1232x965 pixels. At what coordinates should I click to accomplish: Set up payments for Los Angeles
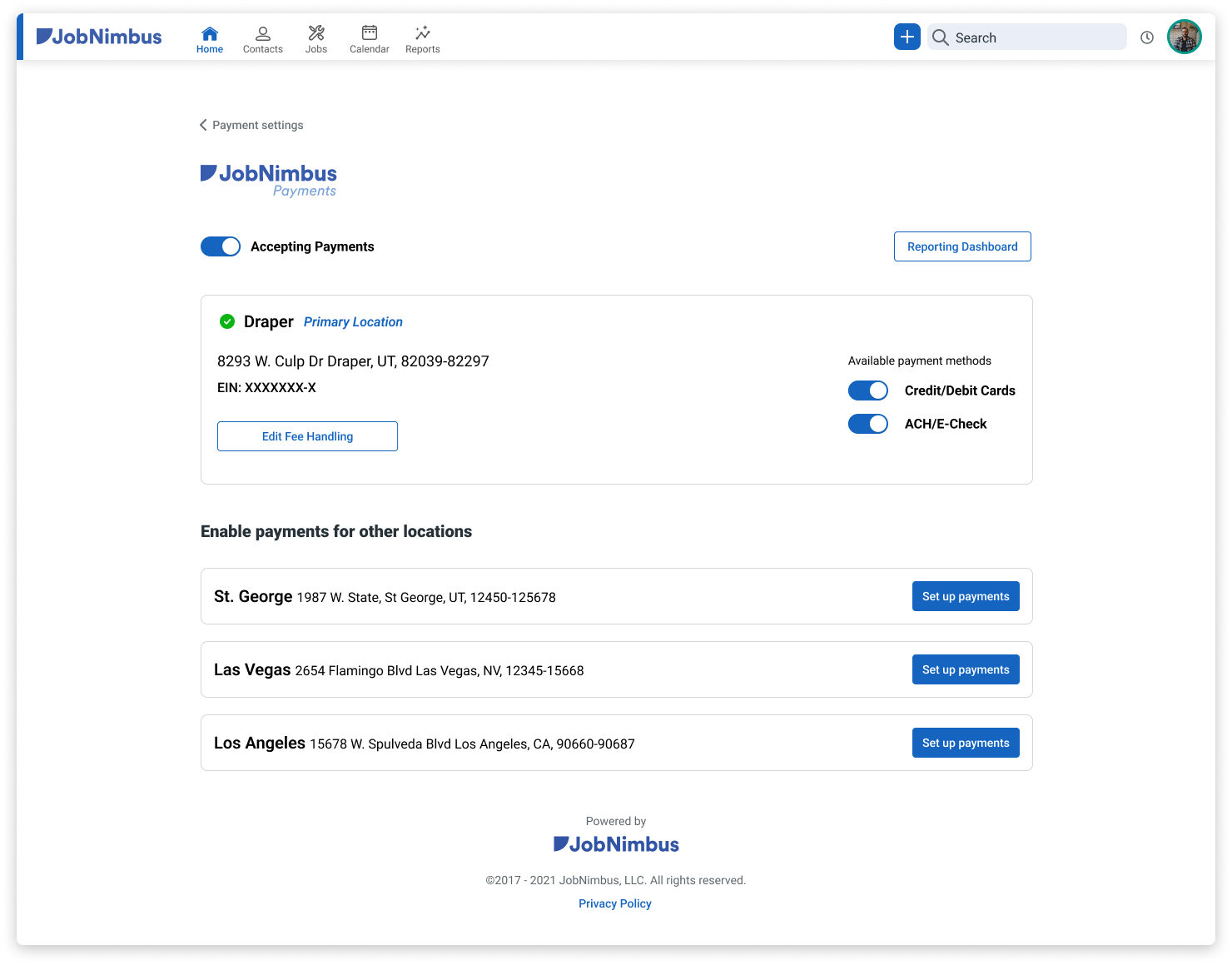[x=966, y=743]
